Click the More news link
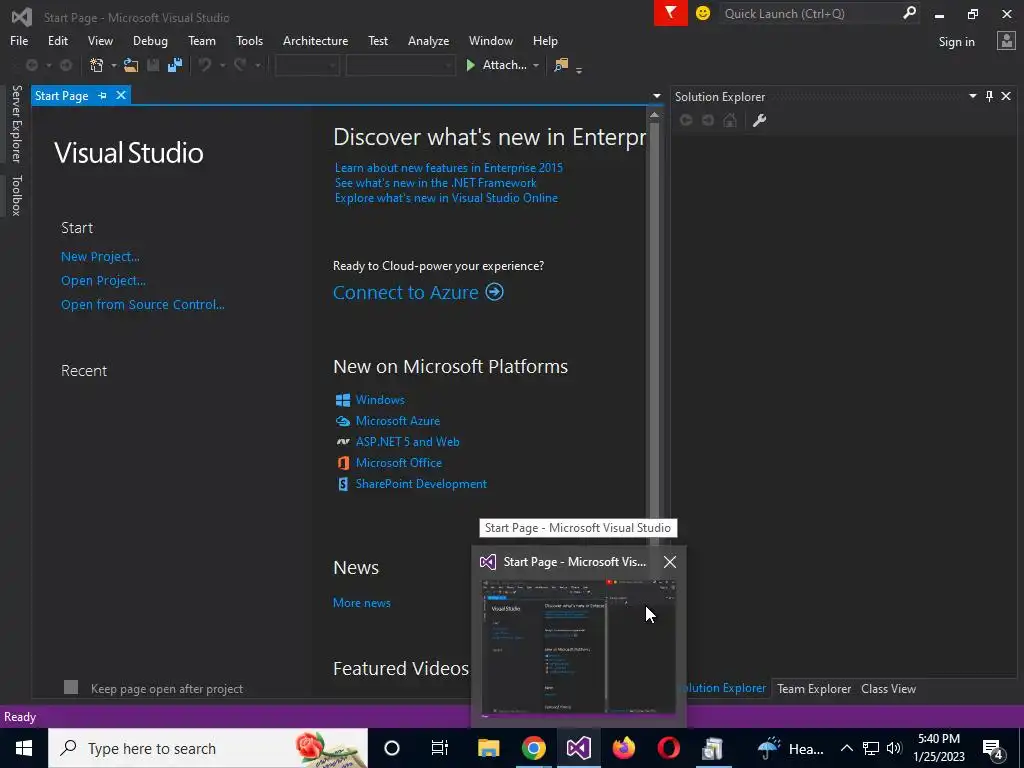This screenshot has height=768, width=1024. pos(361,603)
